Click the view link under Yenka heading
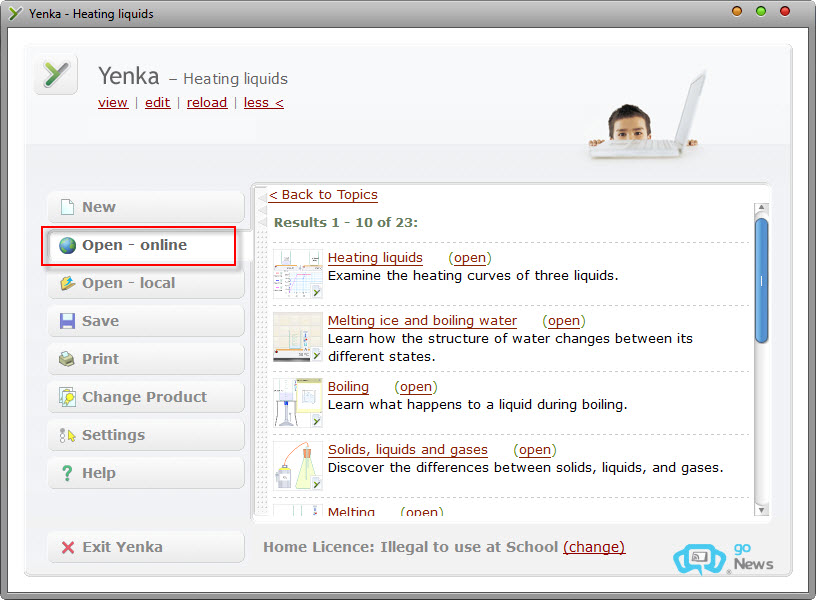The height and width of the screenshot is (600, 816). pyautogui.click(x=113, y=103)
